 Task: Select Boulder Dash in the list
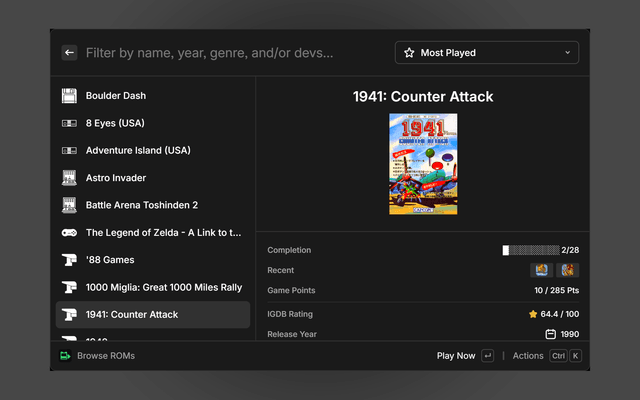(153, 96)
